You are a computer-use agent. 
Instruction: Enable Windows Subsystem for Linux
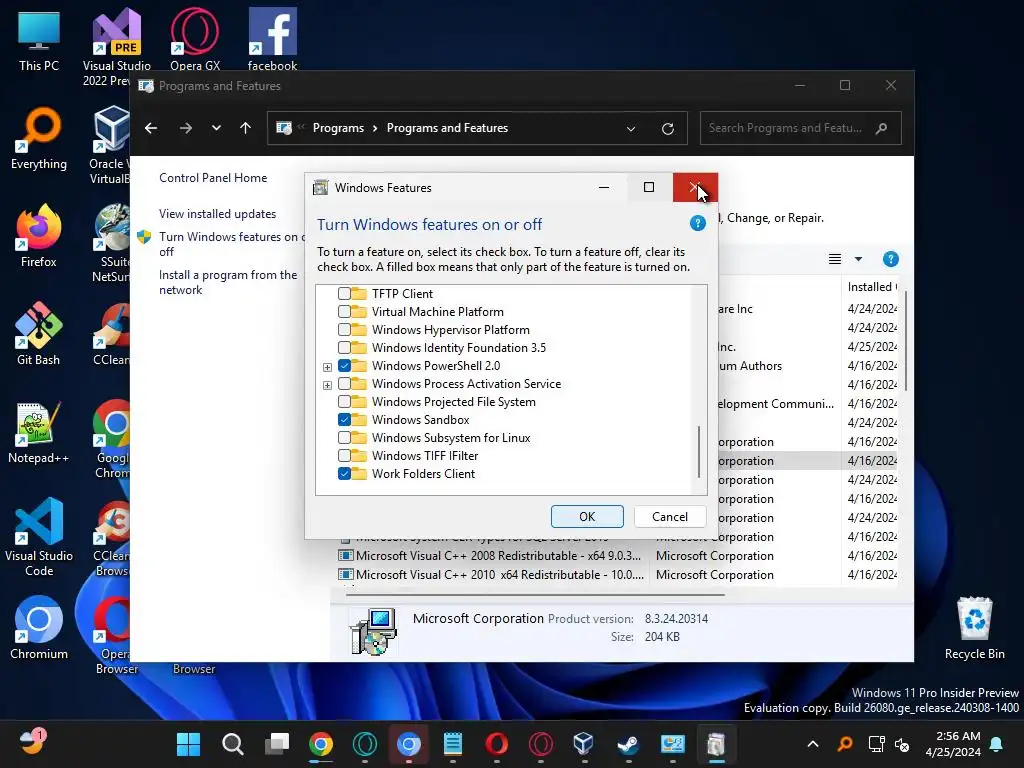click(344, 438)
